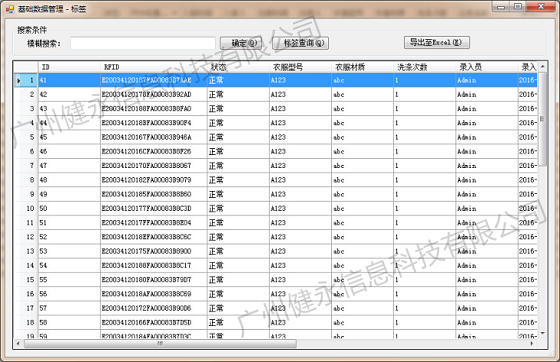This screenshot has width=560, height=362.
Task: Sort by the 录入员 column header
Action: tap(487, 67)
